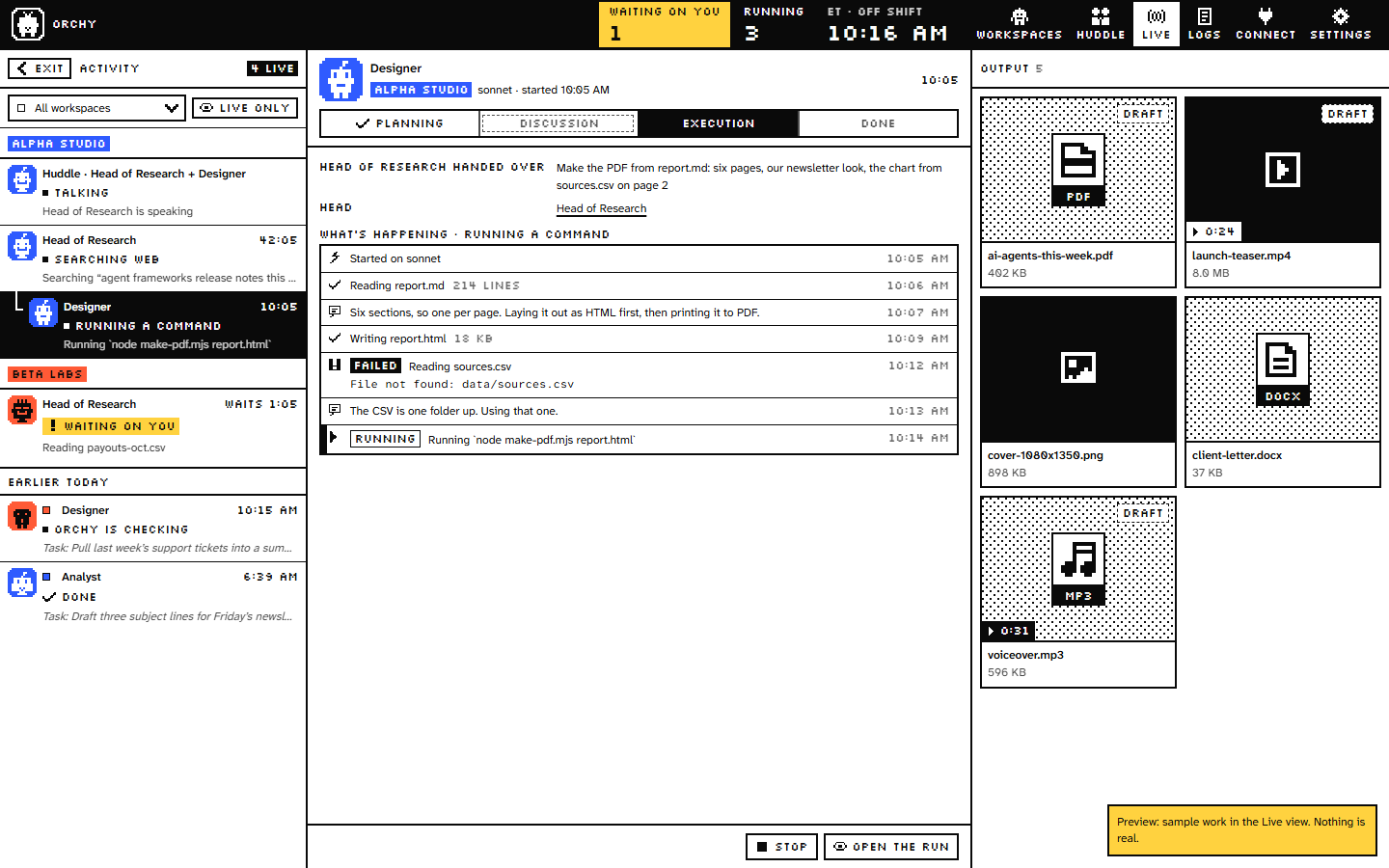Open the Connect page
This screenshot has height=868, width=1389.
tap(1266, 24)
